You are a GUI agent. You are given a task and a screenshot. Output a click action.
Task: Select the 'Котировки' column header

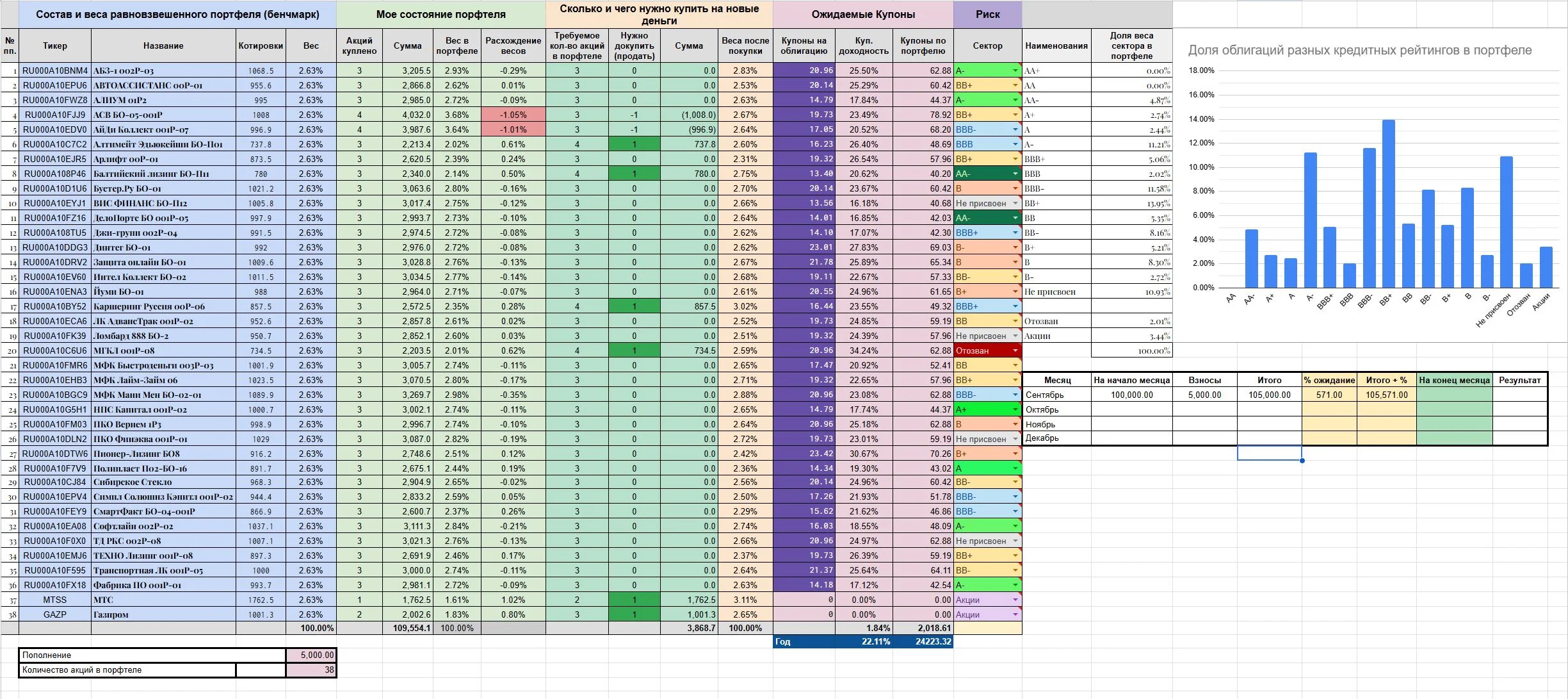261,45
